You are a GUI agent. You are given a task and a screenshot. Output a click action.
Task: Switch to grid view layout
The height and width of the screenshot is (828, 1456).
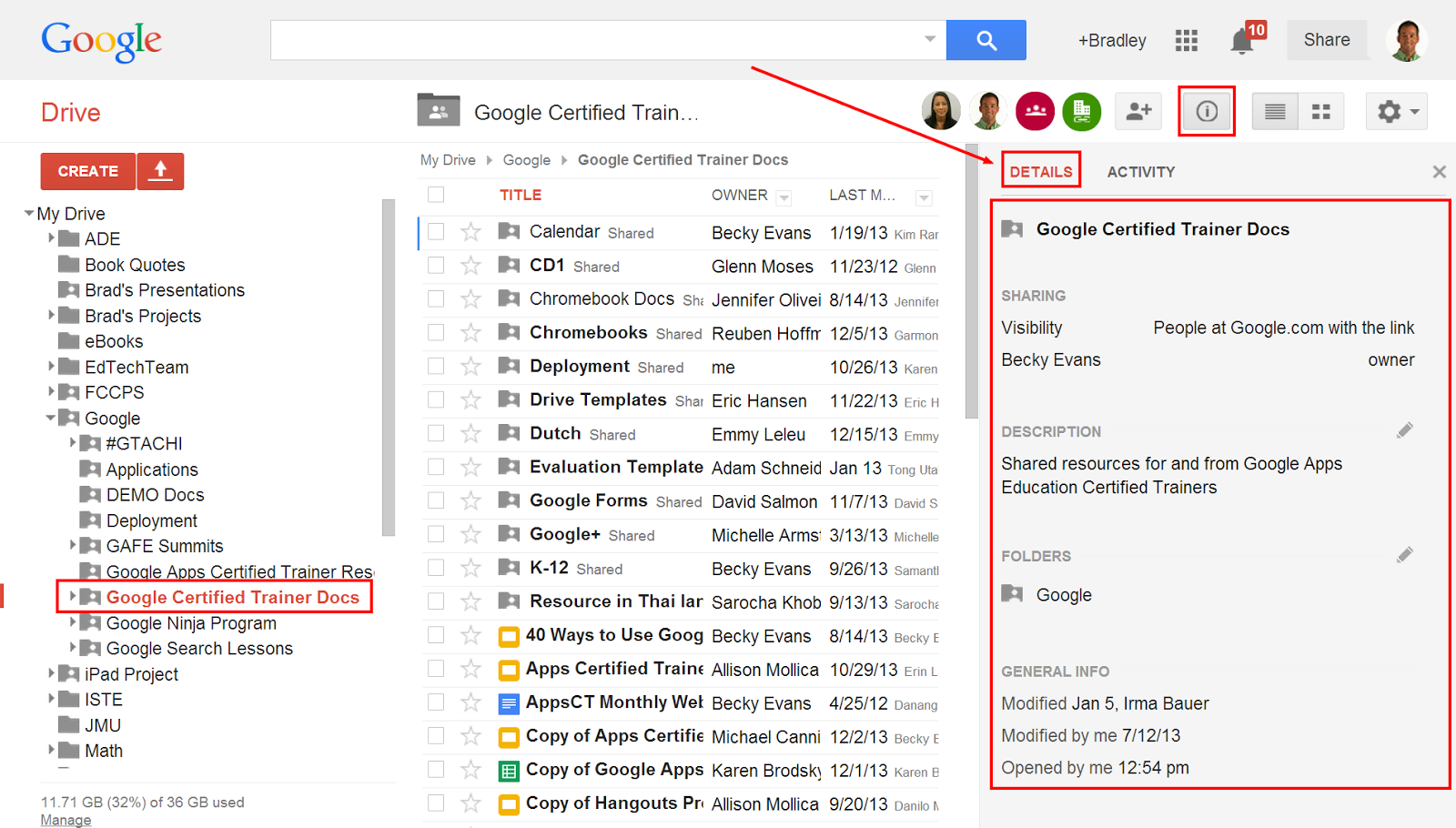pos(1321,110)
